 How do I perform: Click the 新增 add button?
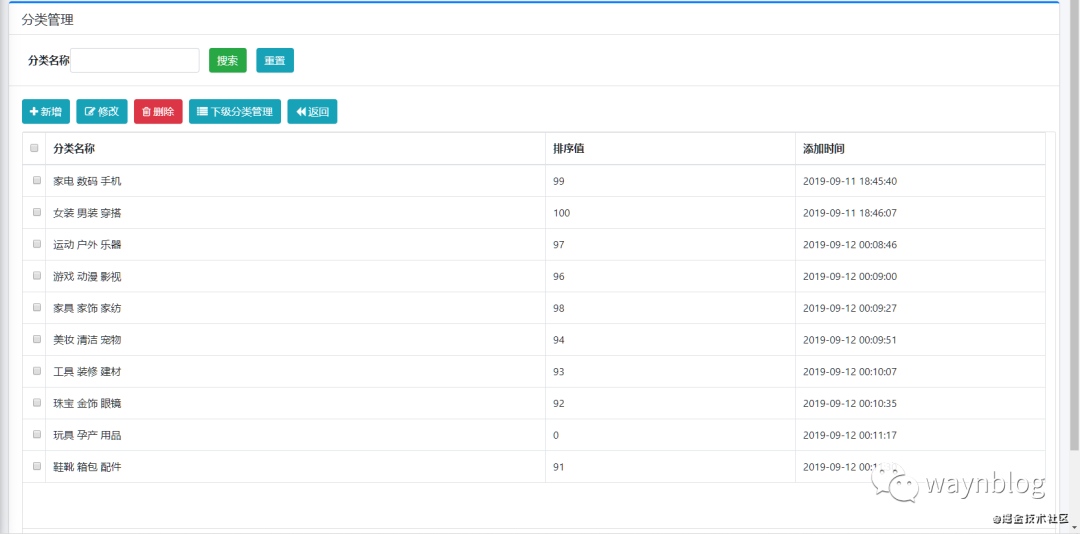45,112
